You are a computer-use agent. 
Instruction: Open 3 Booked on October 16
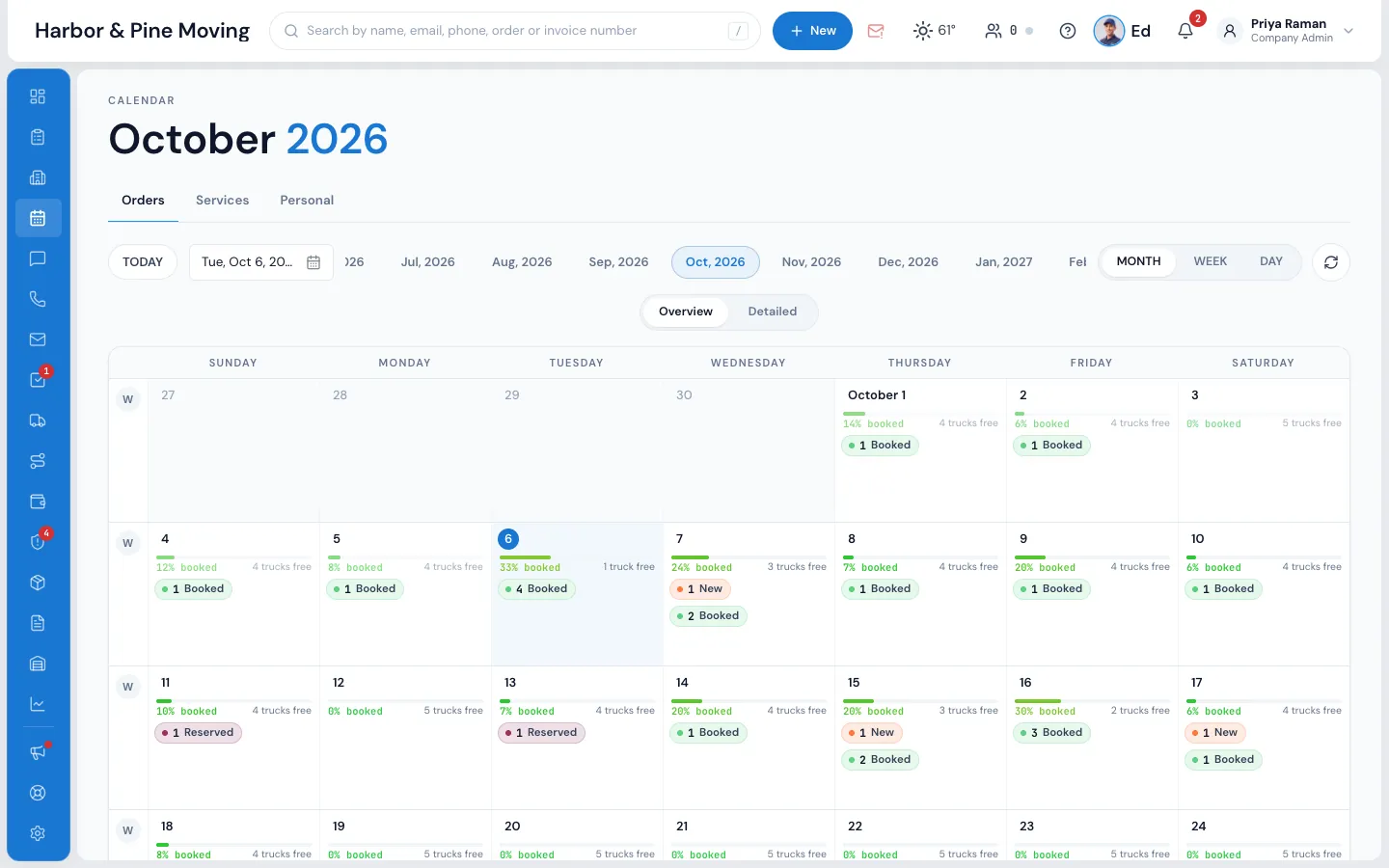[1053, 733]
